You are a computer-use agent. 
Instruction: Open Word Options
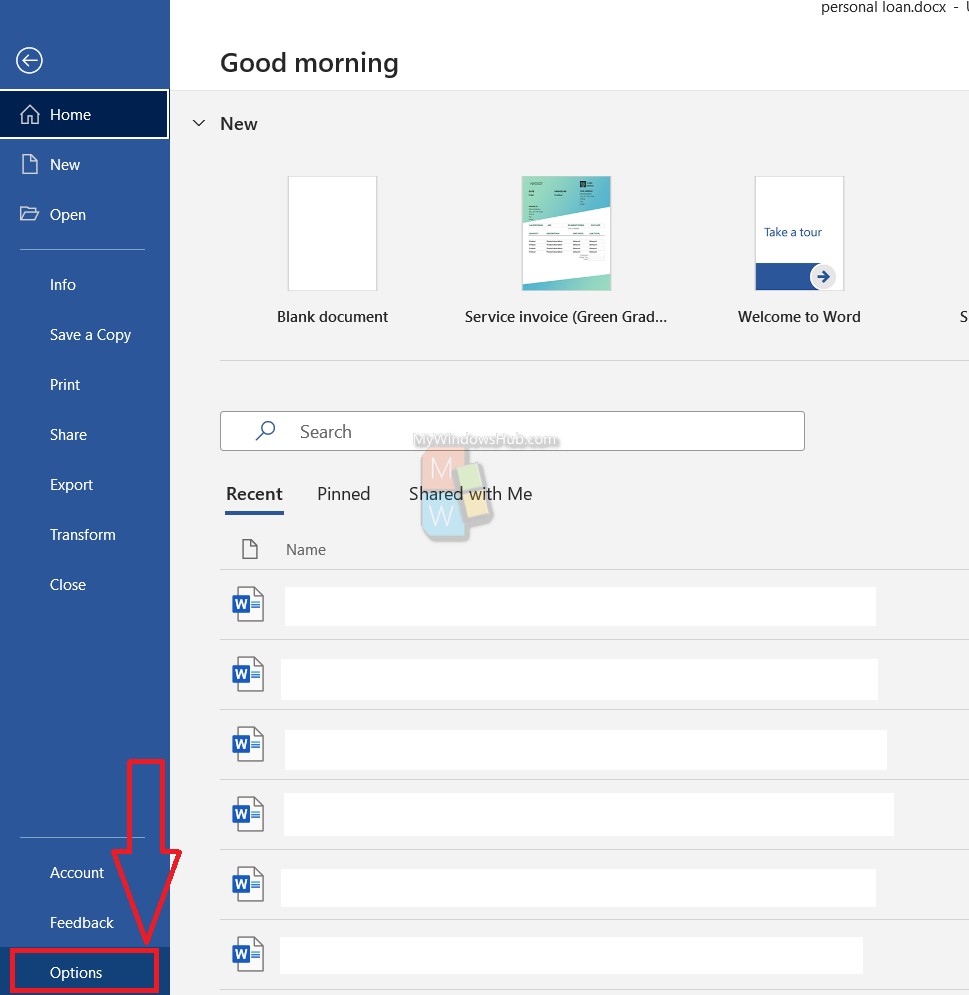(84, 972)
